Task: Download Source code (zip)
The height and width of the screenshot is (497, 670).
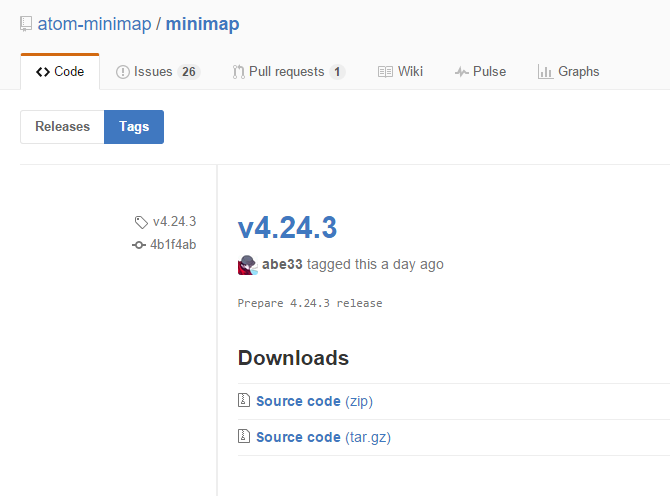Action: coord(314,401)
